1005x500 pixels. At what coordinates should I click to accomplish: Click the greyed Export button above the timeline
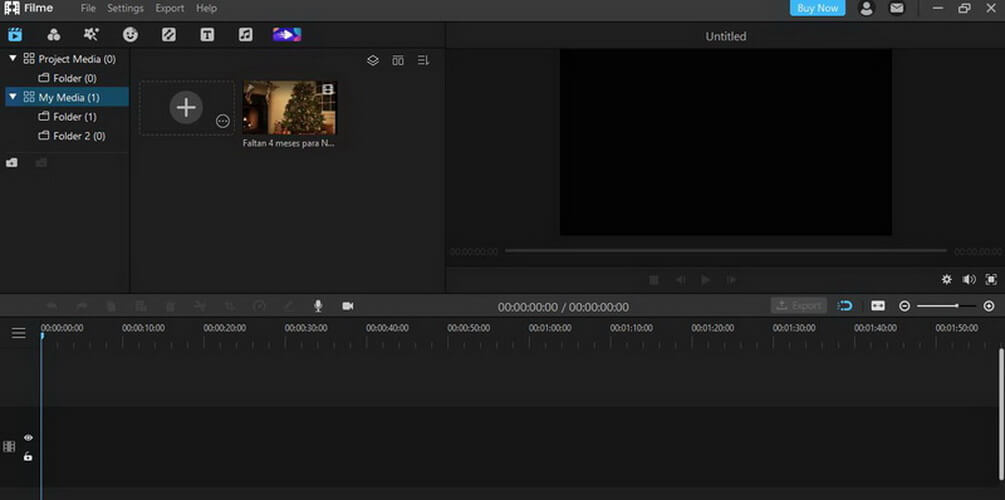point(799,306)
